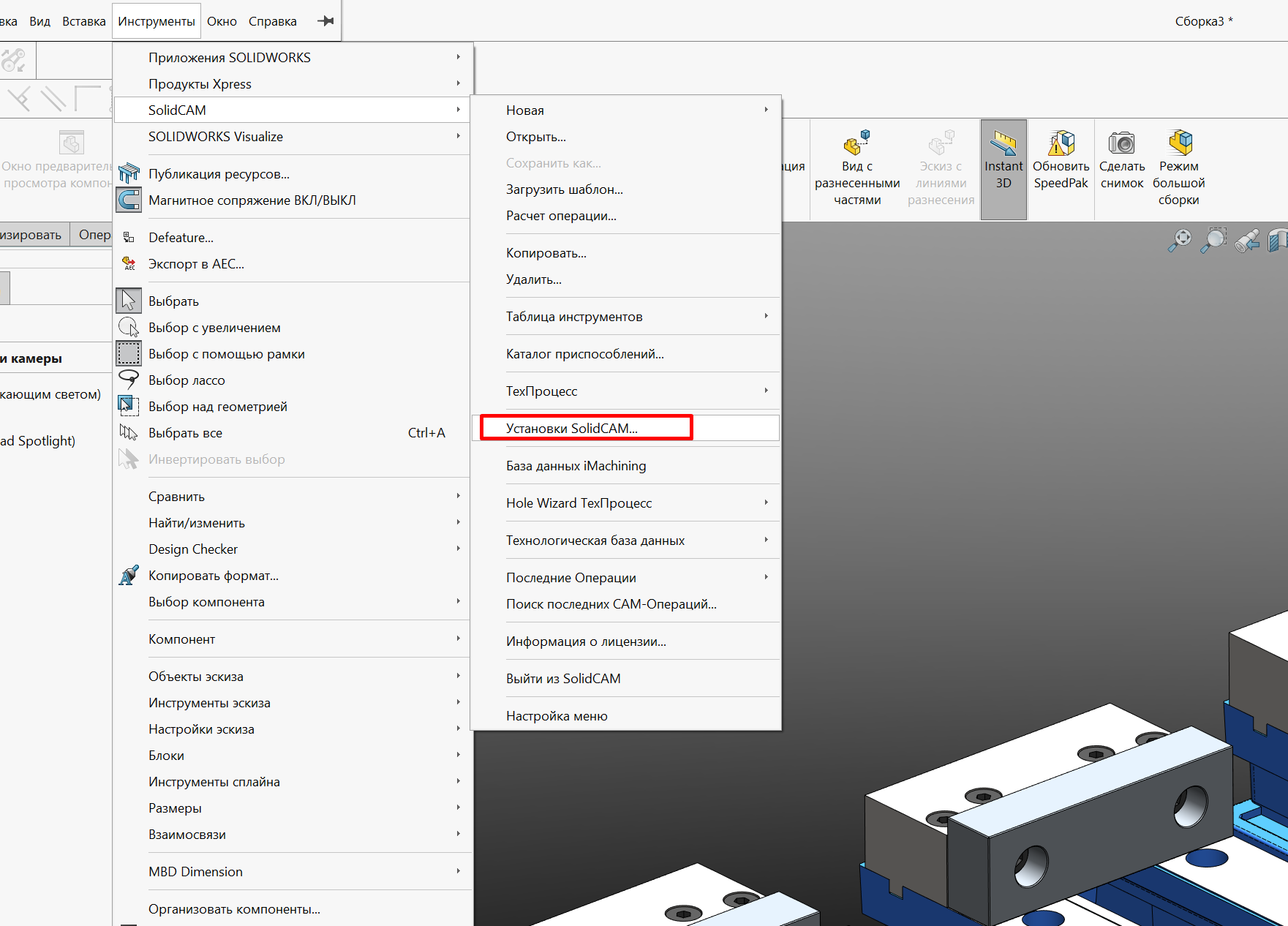Select Выбор с увеличением tool

click(129, 328)
